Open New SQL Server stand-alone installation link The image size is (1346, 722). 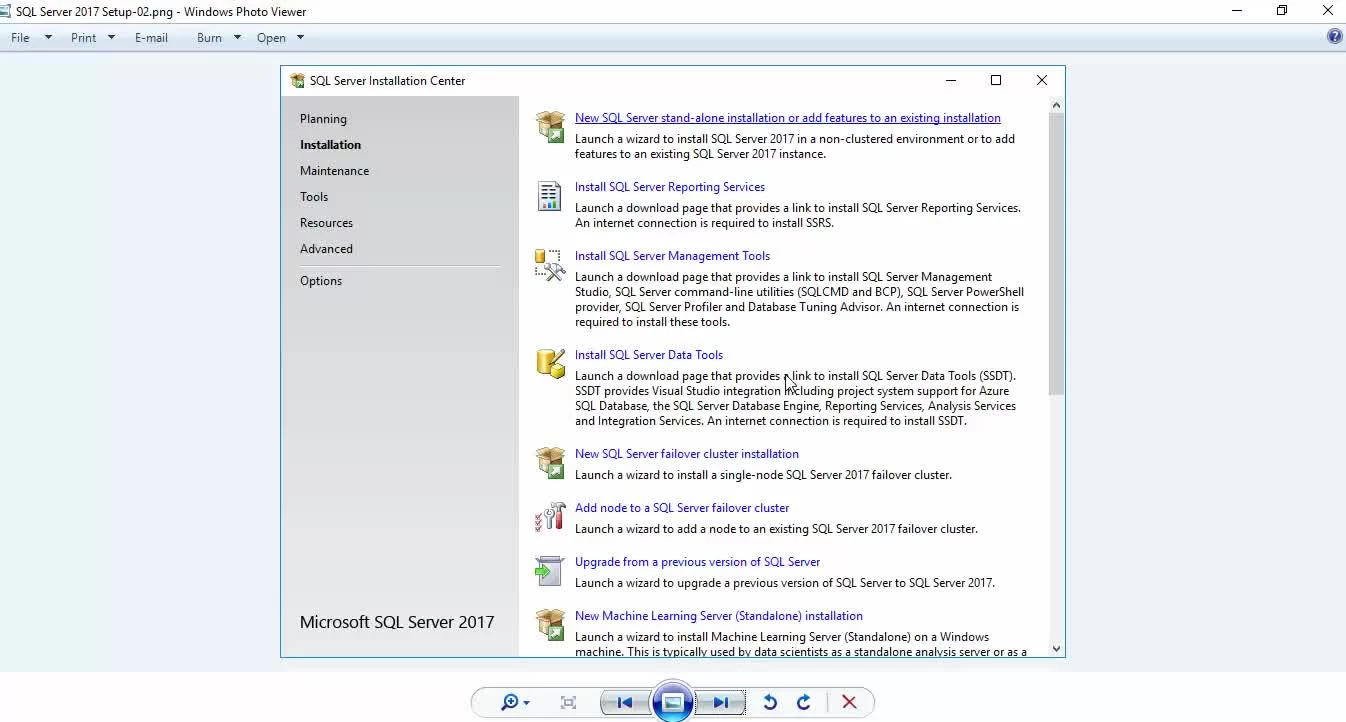788,118
